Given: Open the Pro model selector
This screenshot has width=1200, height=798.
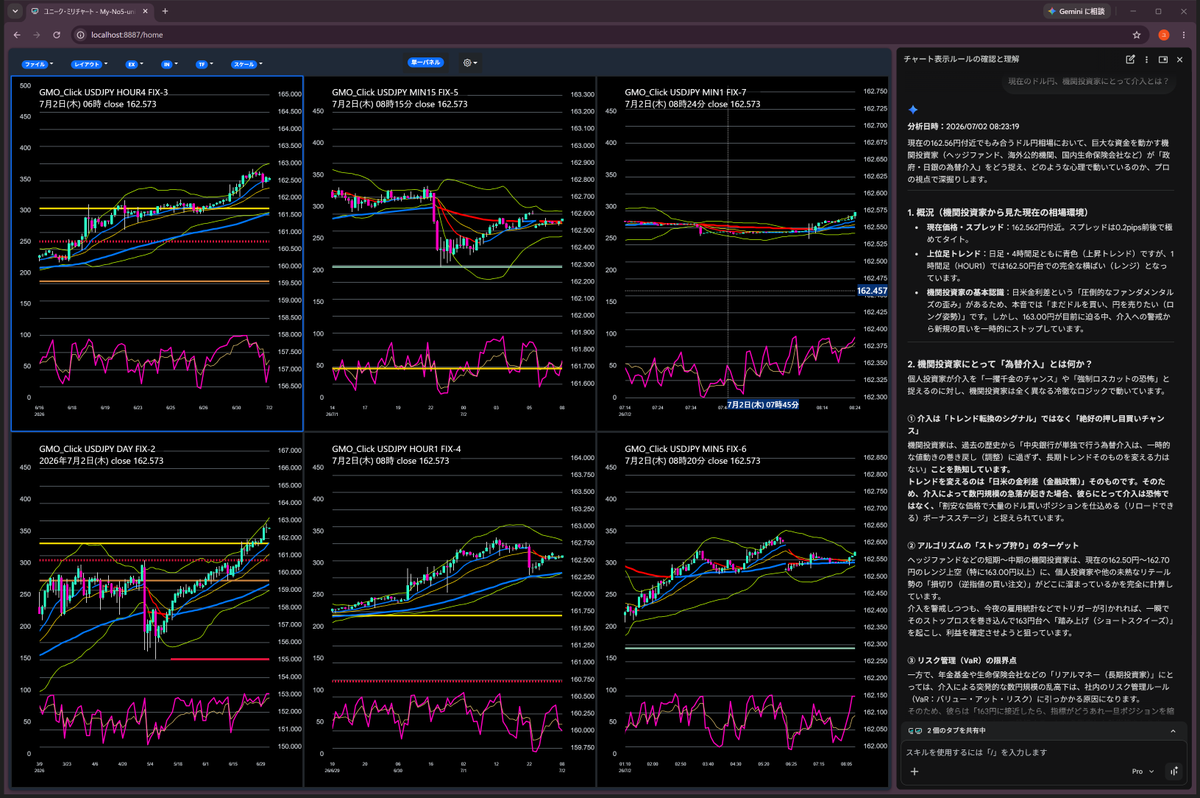Looking at the screenshot, I should coord(1141,771).
